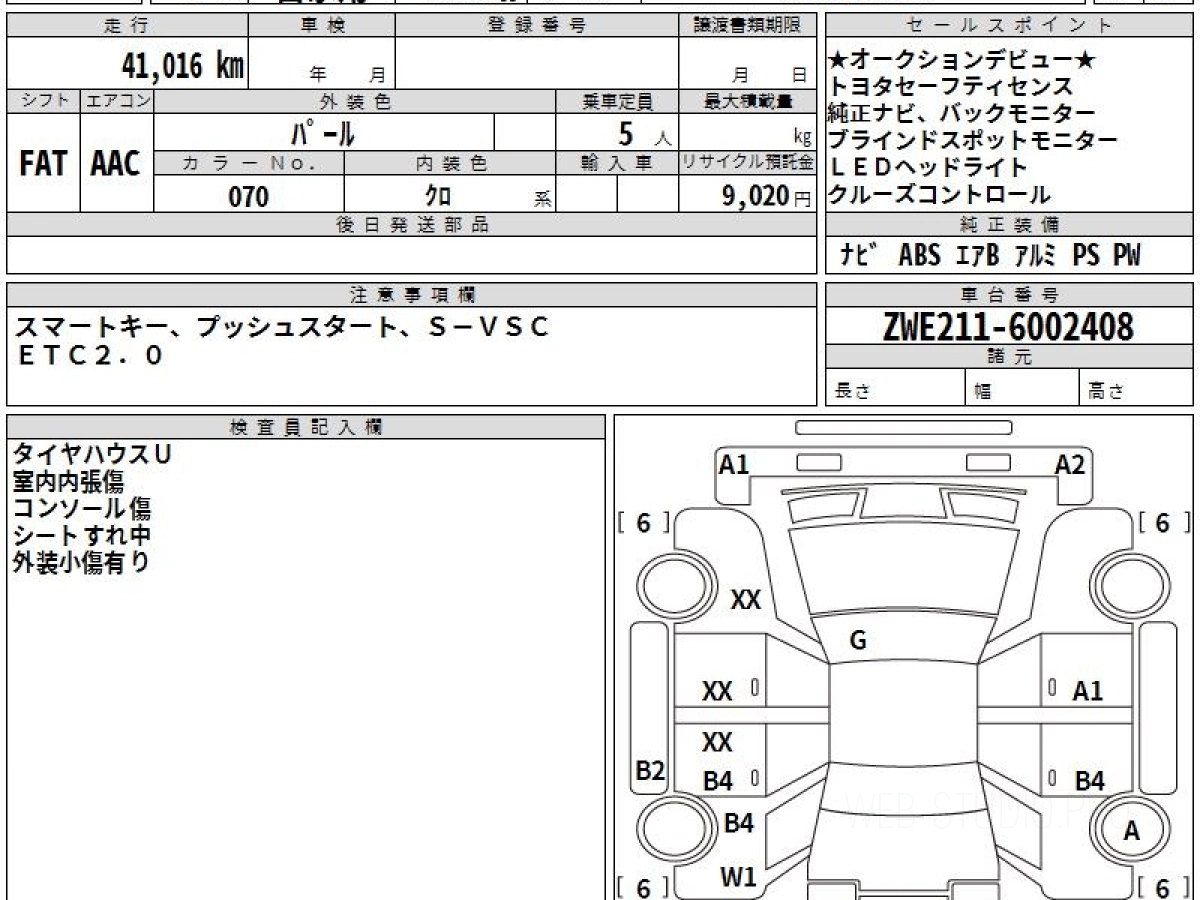Click the 41,016 km mileage value

coord(182,66)
